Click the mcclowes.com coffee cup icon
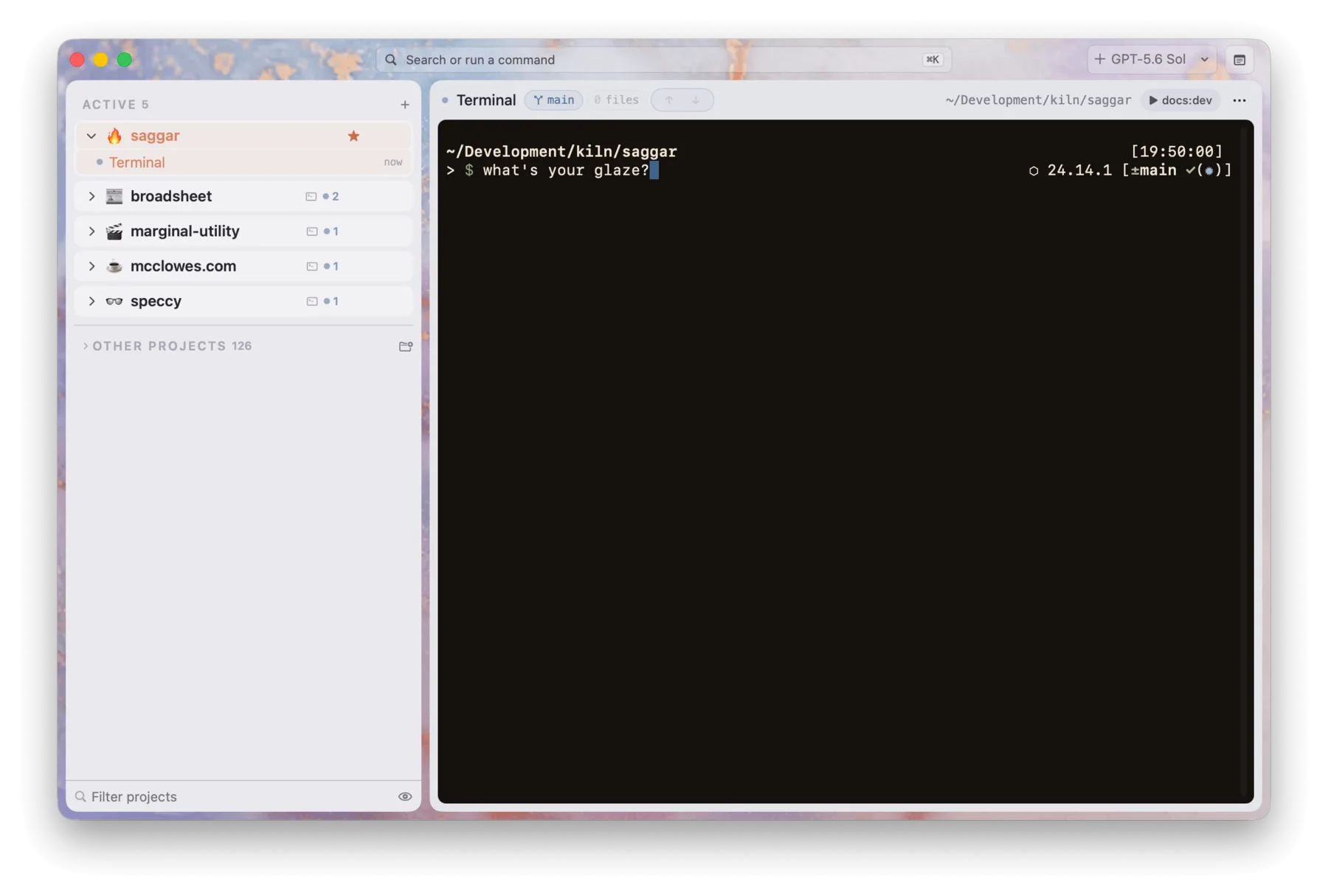Screen dimensions: 1328x896 point(114,266)
